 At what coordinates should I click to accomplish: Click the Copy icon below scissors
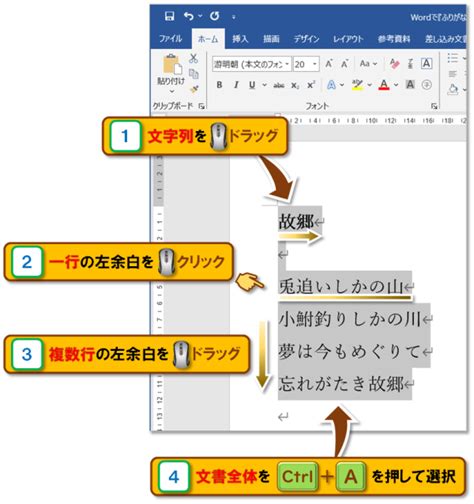[x=194, y=74]
